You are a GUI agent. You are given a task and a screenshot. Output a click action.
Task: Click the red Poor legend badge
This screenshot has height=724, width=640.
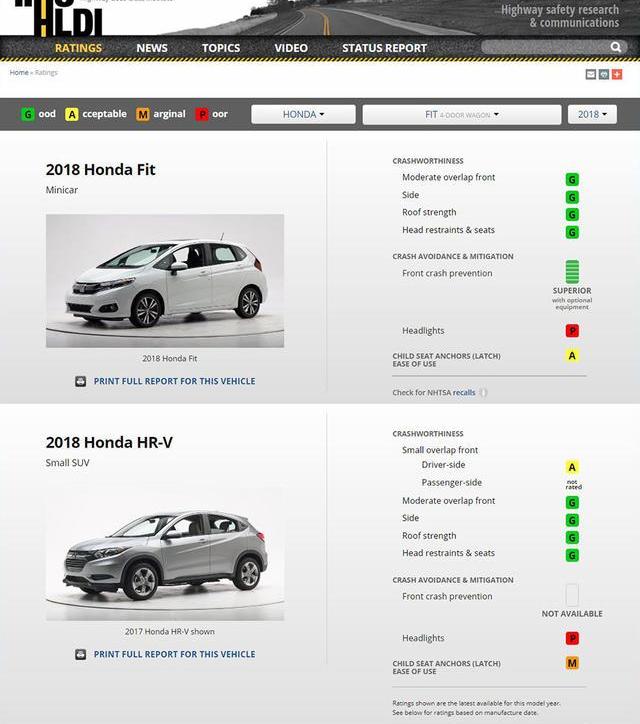[202, 114]
